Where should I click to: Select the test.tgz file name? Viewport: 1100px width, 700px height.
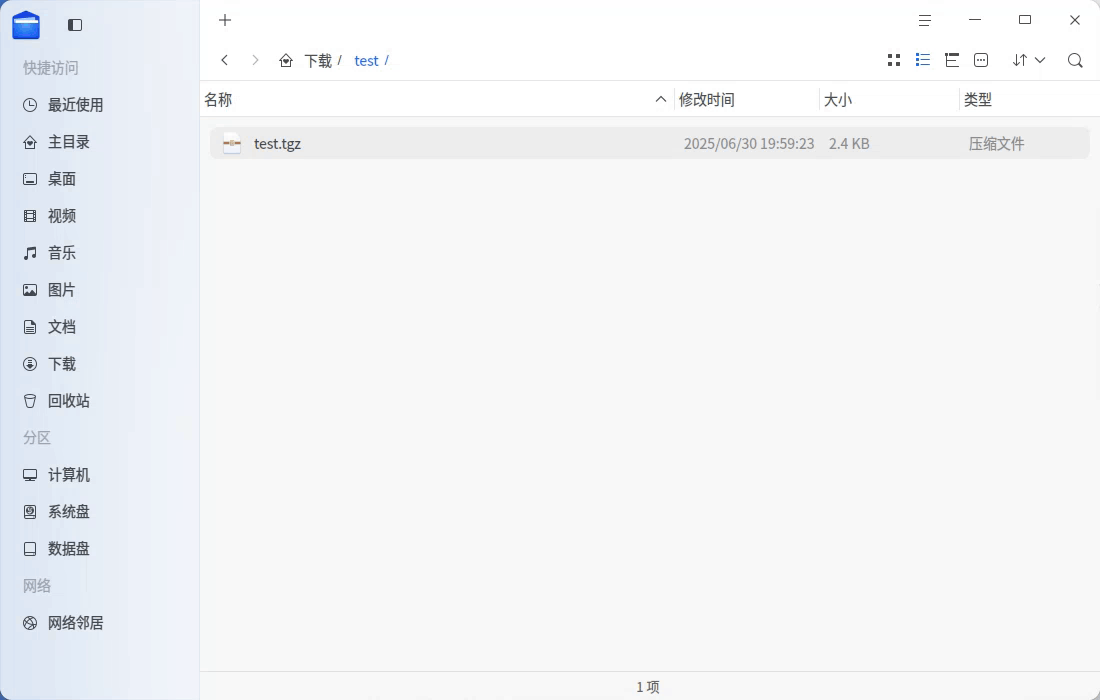277,144
